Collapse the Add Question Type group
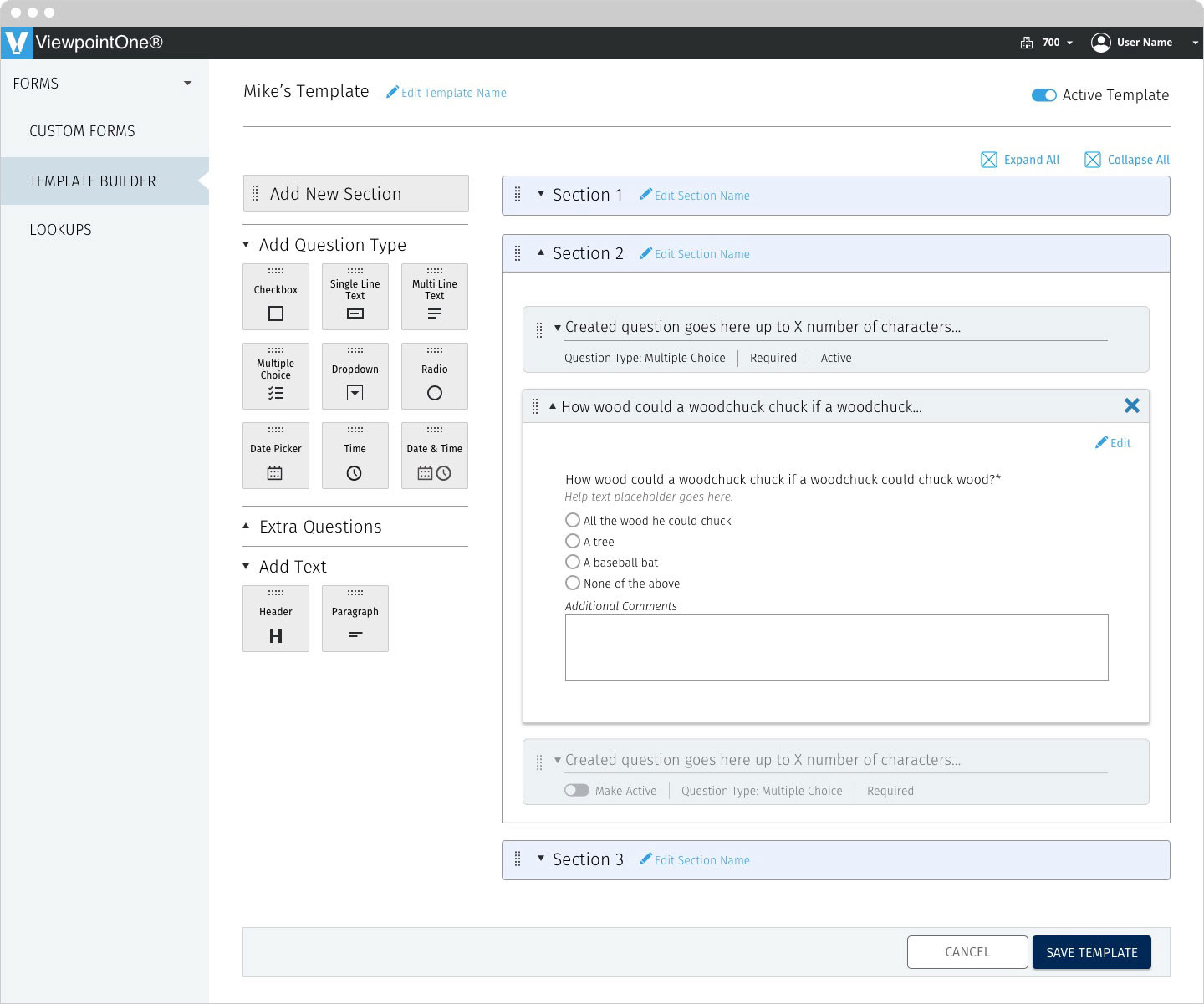 (246, 245)
